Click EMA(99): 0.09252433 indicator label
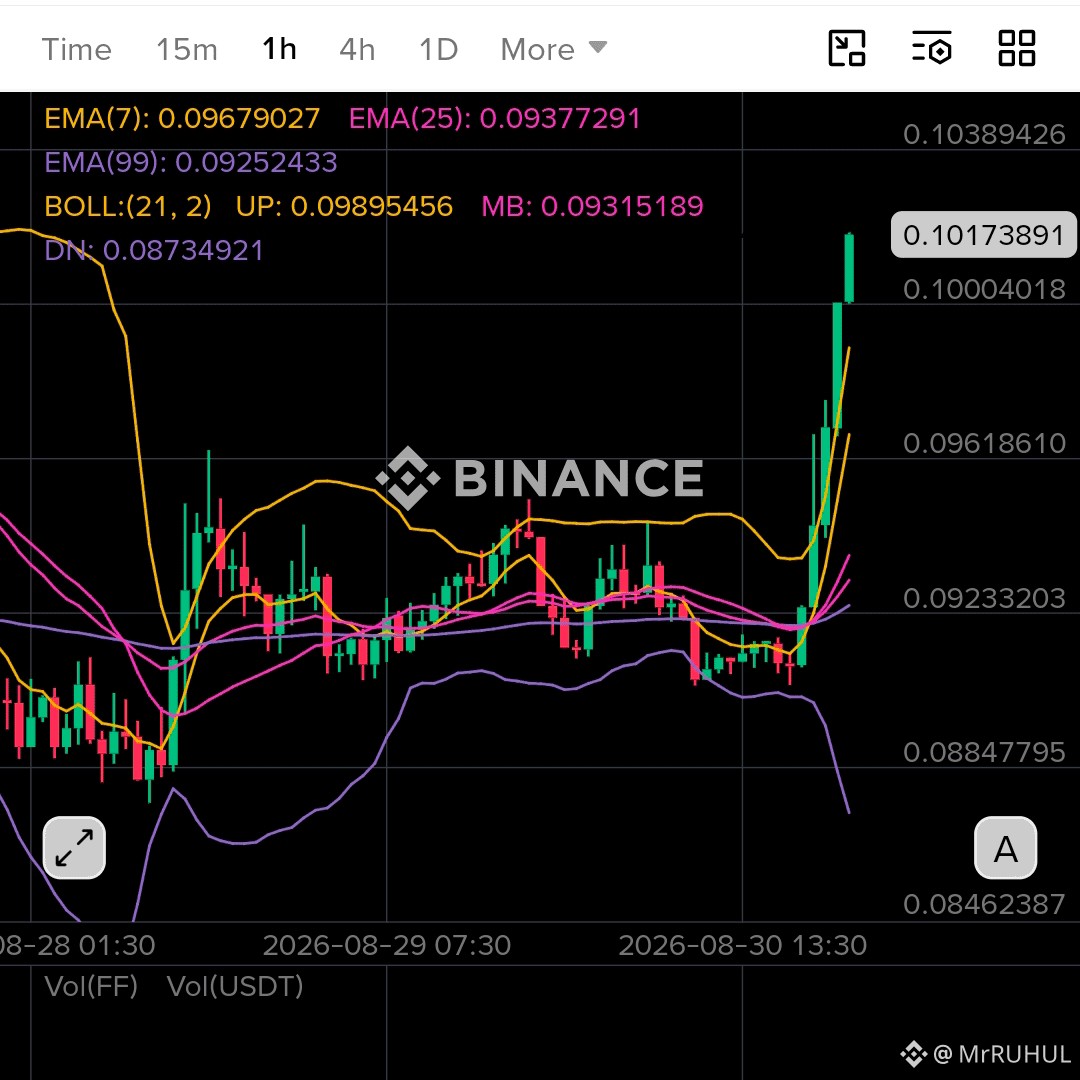The image size is (1080, 1080). coord(191,163)
